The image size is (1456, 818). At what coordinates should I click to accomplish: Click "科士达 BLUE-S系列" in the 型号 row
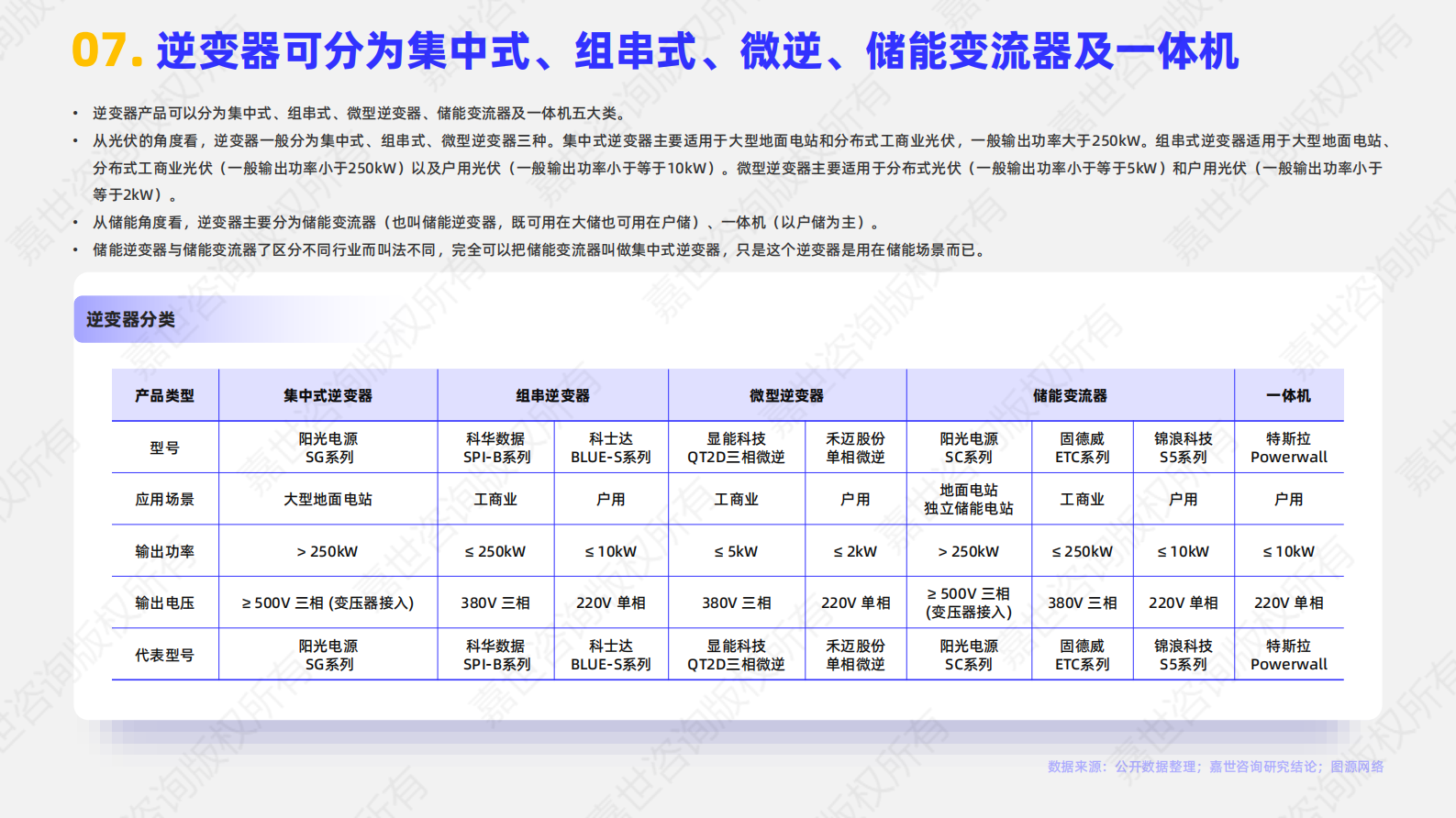(611, 448)
